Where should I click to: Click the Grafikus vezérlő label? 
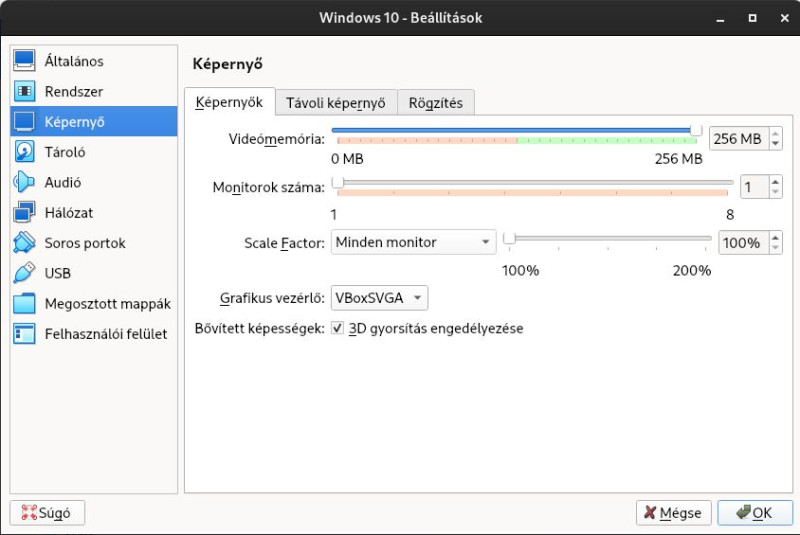(272, 298)
